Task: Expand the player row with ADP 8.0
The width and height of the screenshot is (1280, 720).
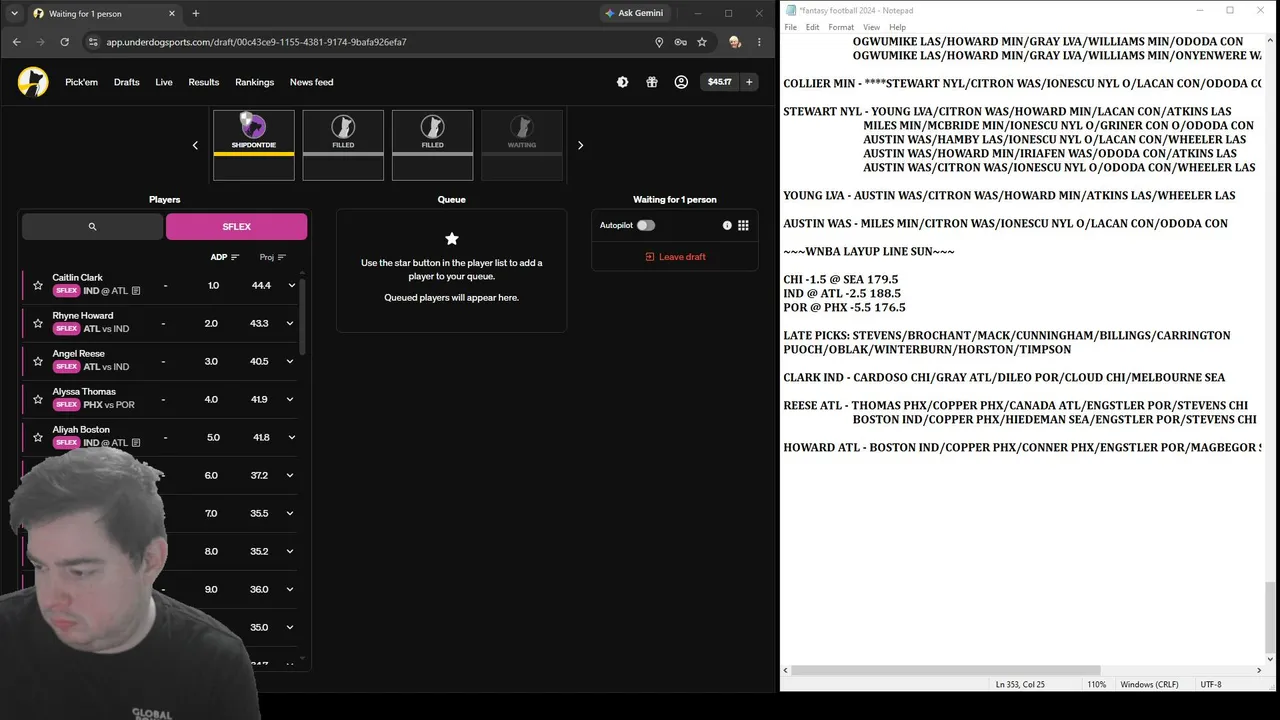Action: [x=291, y=551]
